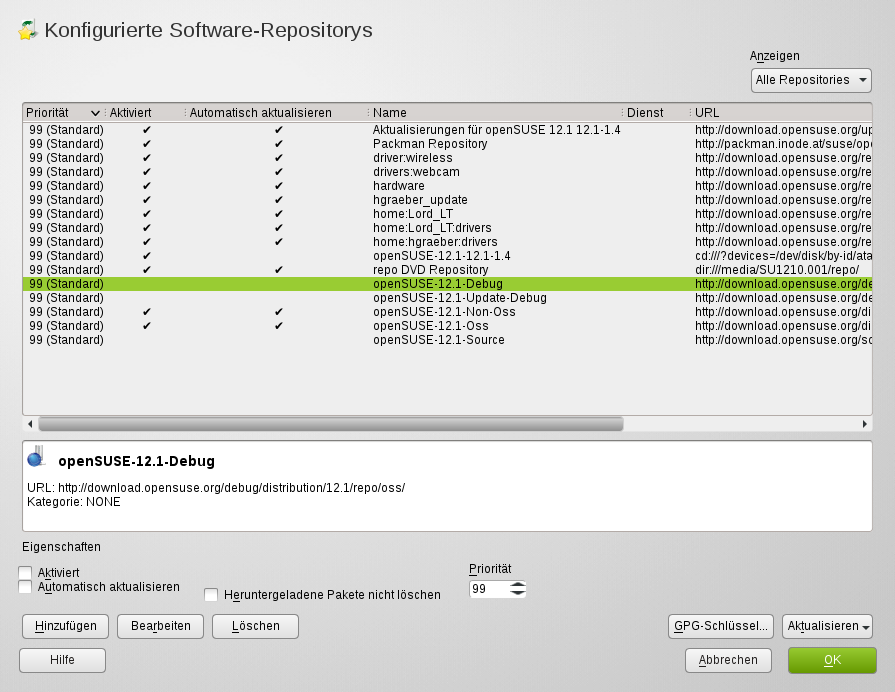Click the Löschen button
This screenshot has width=895, height=692.
pos(255,626)
